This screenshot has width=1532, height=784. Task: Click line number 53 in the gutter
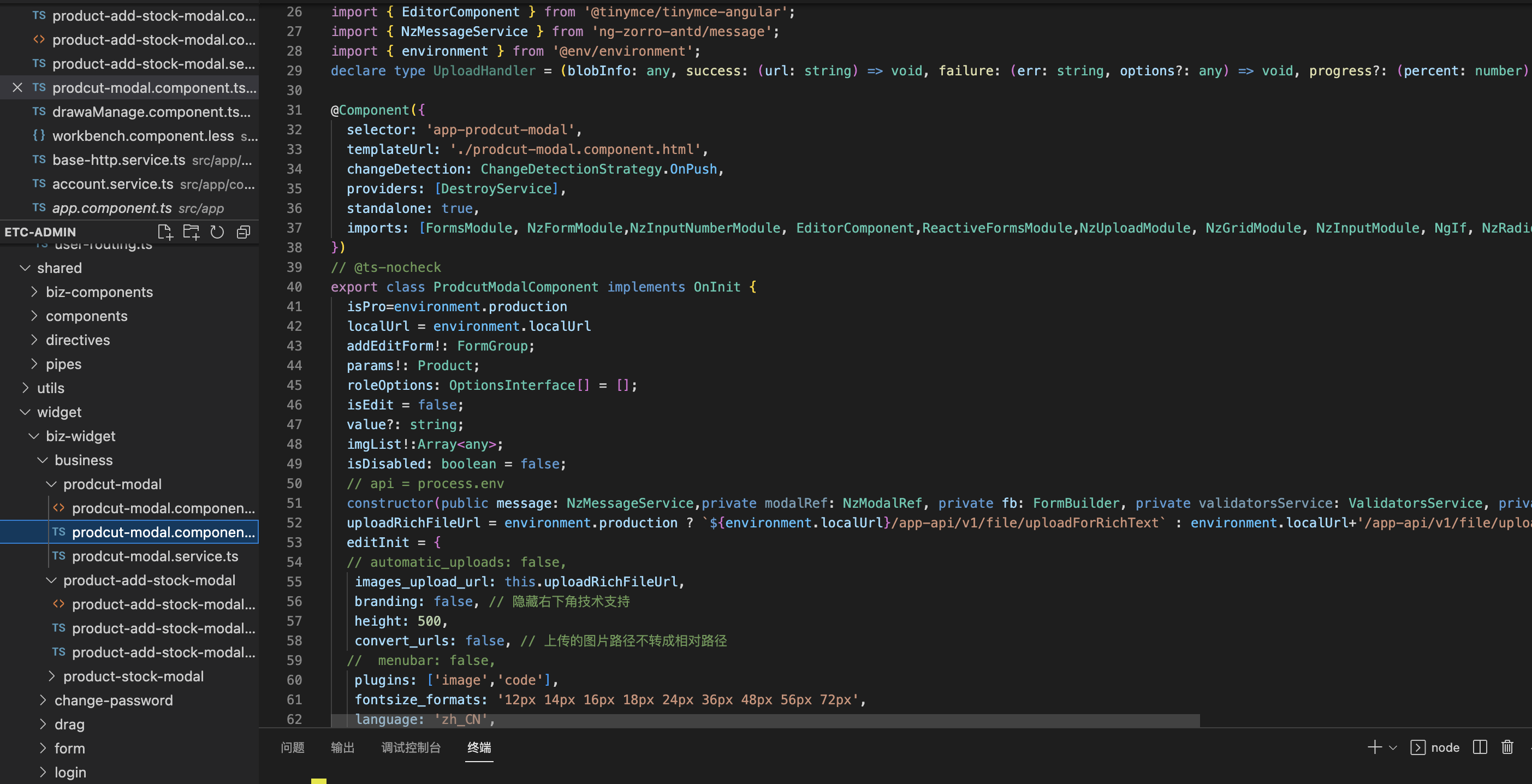294,542
